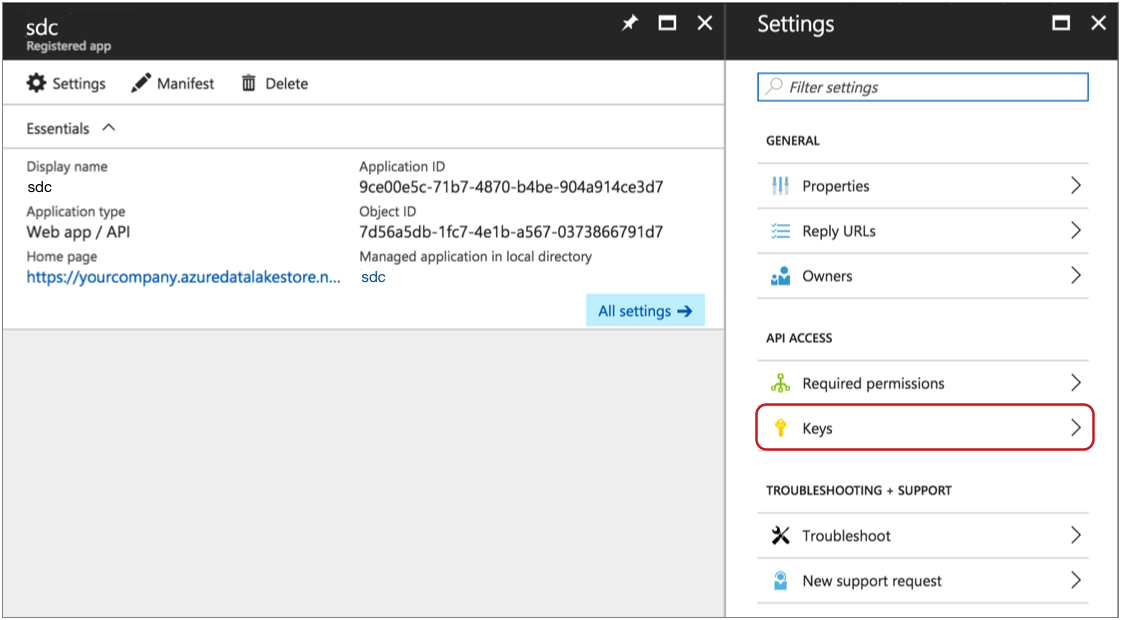This screenshot has width=1121, height=620.
Task: Open the Manifest pencil icon
Action: pos(141,83)
